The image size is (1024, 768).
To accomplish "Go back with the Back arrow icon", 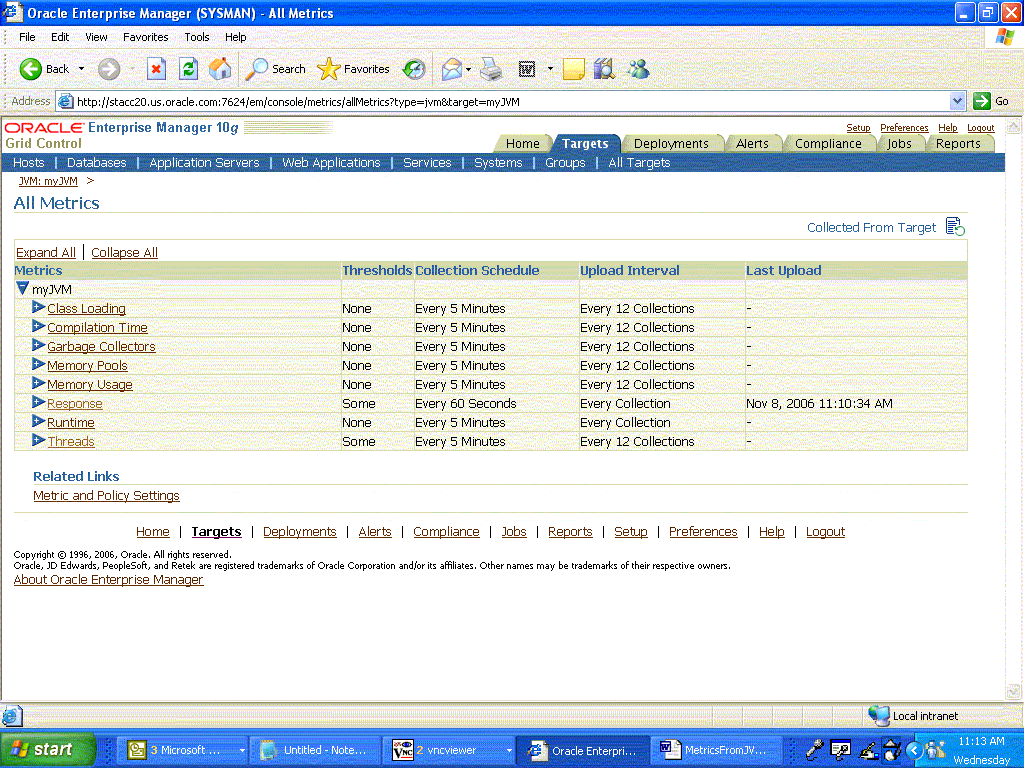I will point(30,69).
